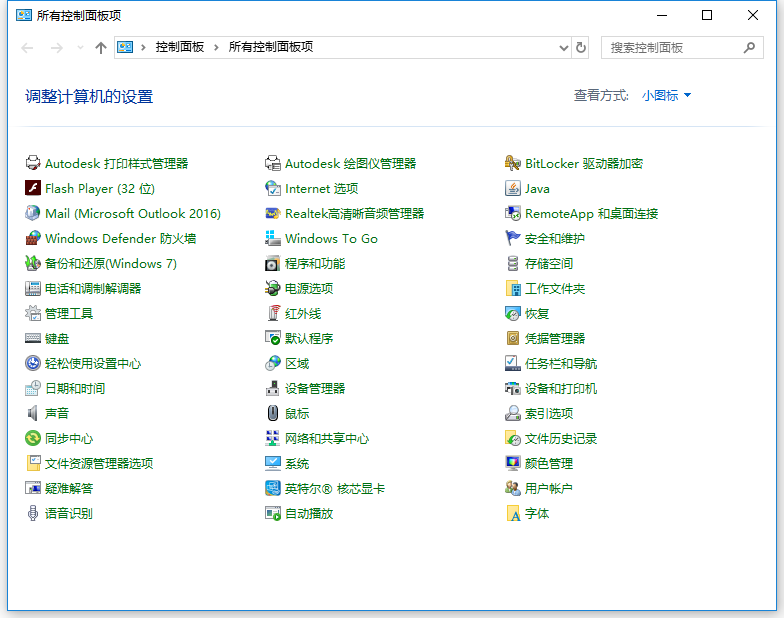Click the 字体 fonts link
The height and width of the screenshot is (618, 784).
coord(537,514)
